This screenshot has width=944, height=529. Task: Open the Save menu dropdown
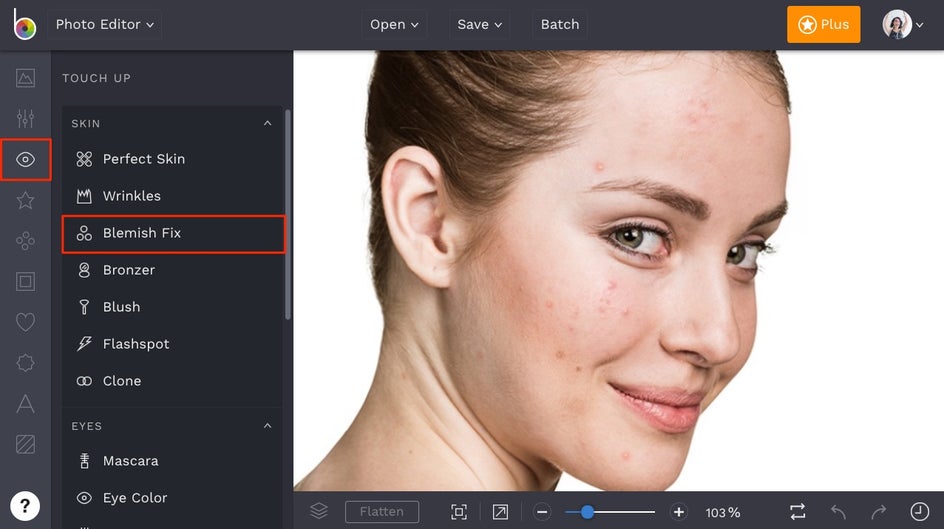(479, 25)
